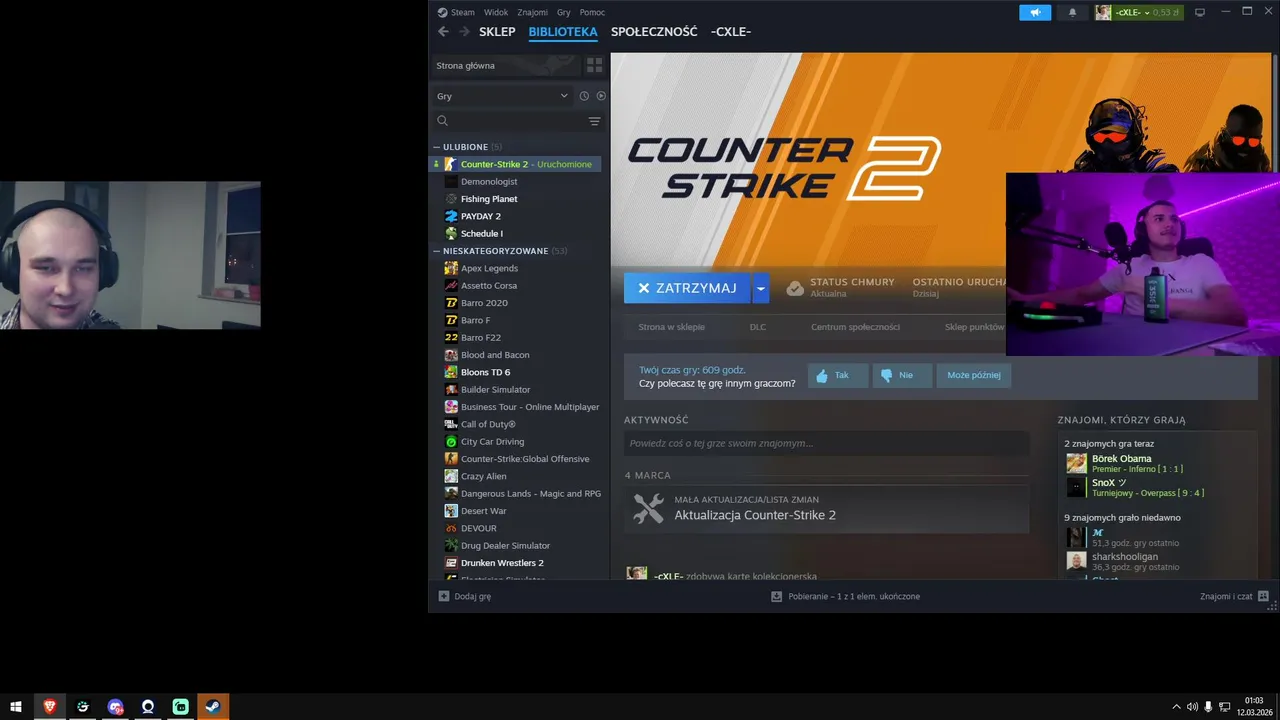Select Drunken Wrestlers 2 in the library
Screen dimensions: 1280x720
(502, 563)
